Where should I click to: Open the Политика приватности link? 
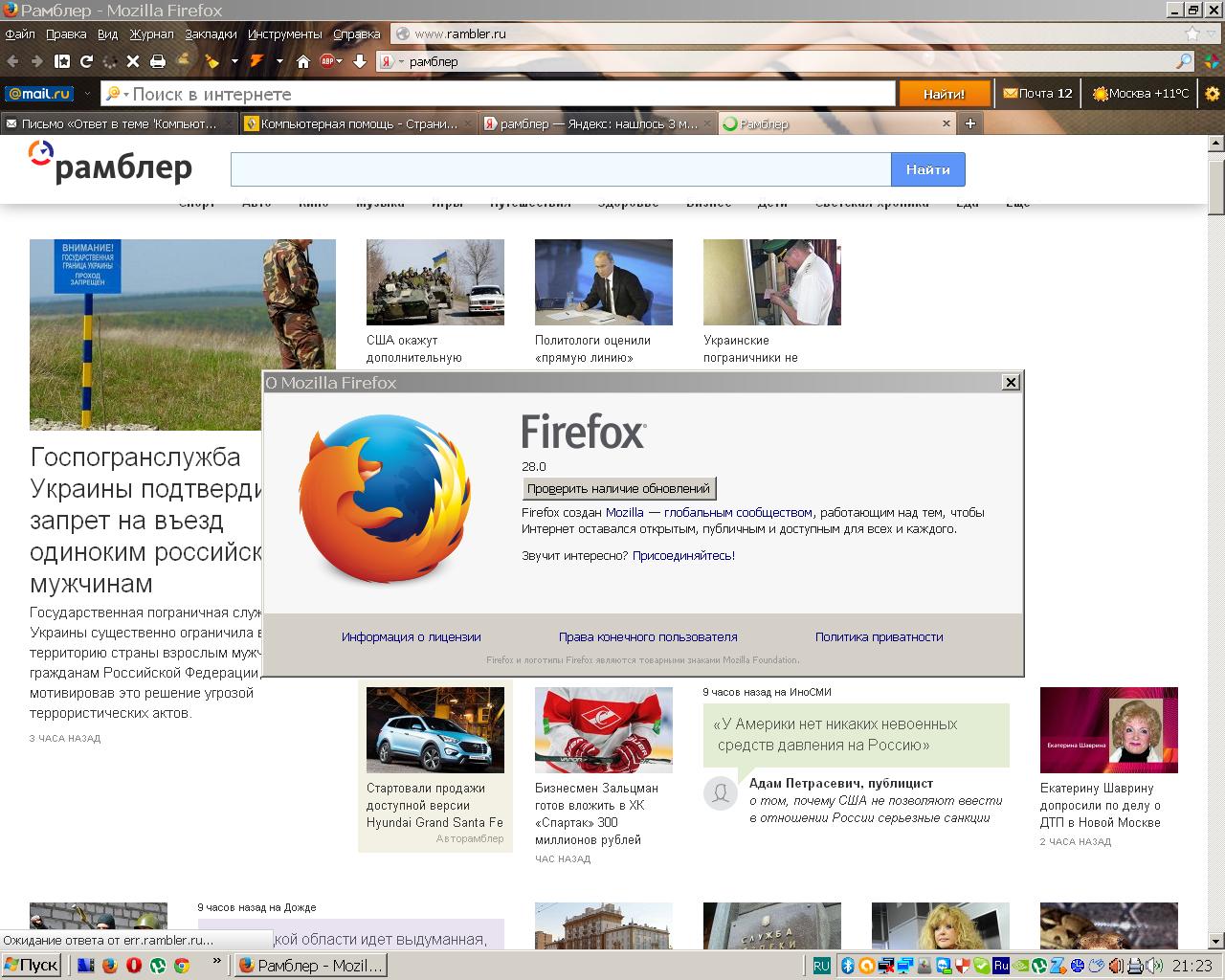point(879,636)
